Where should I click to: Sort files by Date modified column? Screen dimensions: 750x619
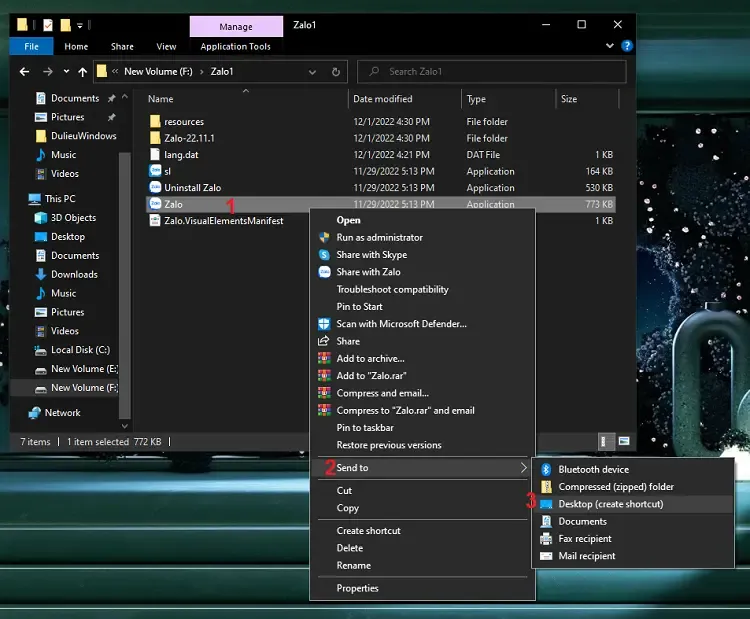383,99
